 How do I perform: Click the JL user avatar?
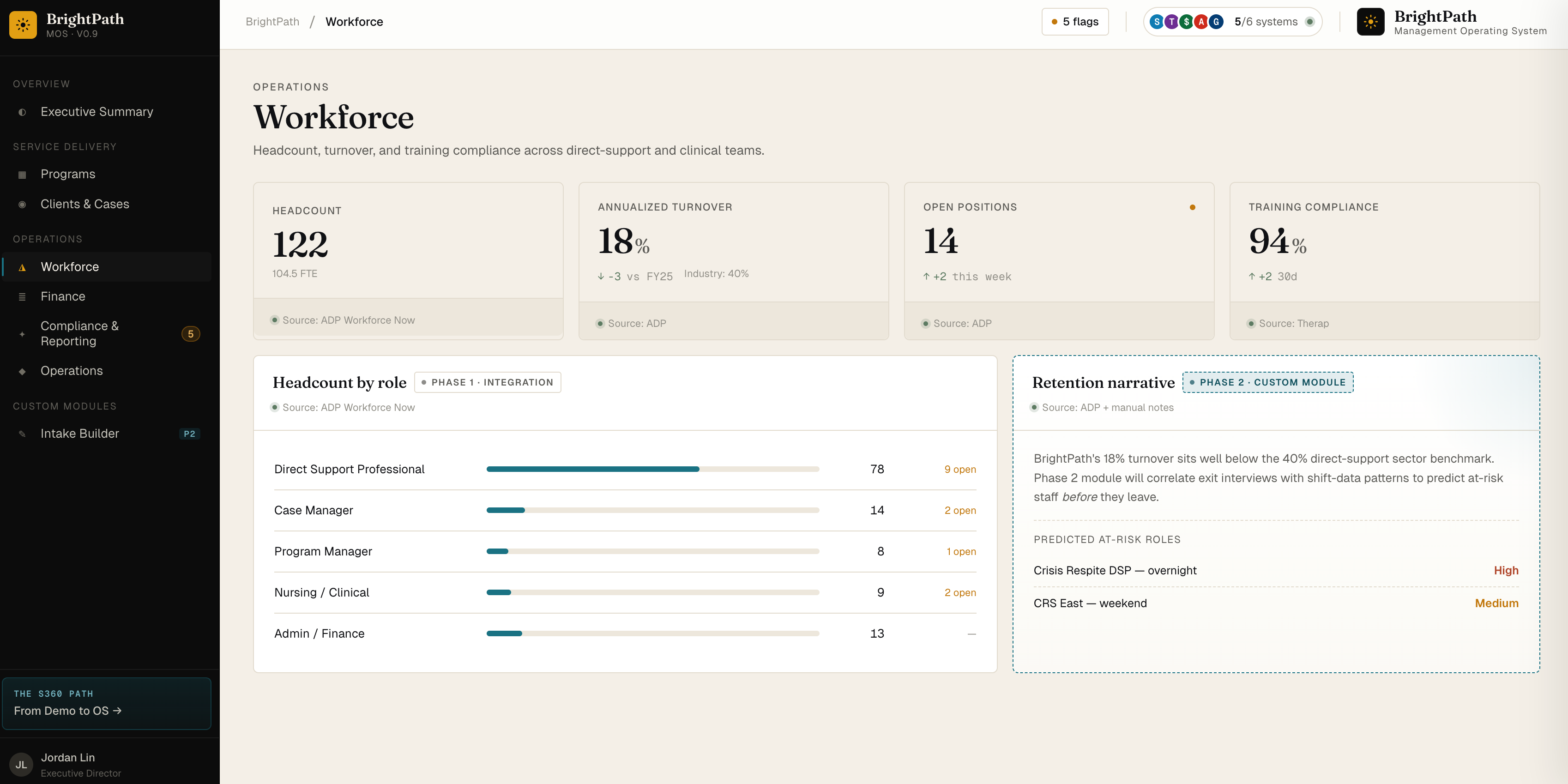tap(21, 765)
